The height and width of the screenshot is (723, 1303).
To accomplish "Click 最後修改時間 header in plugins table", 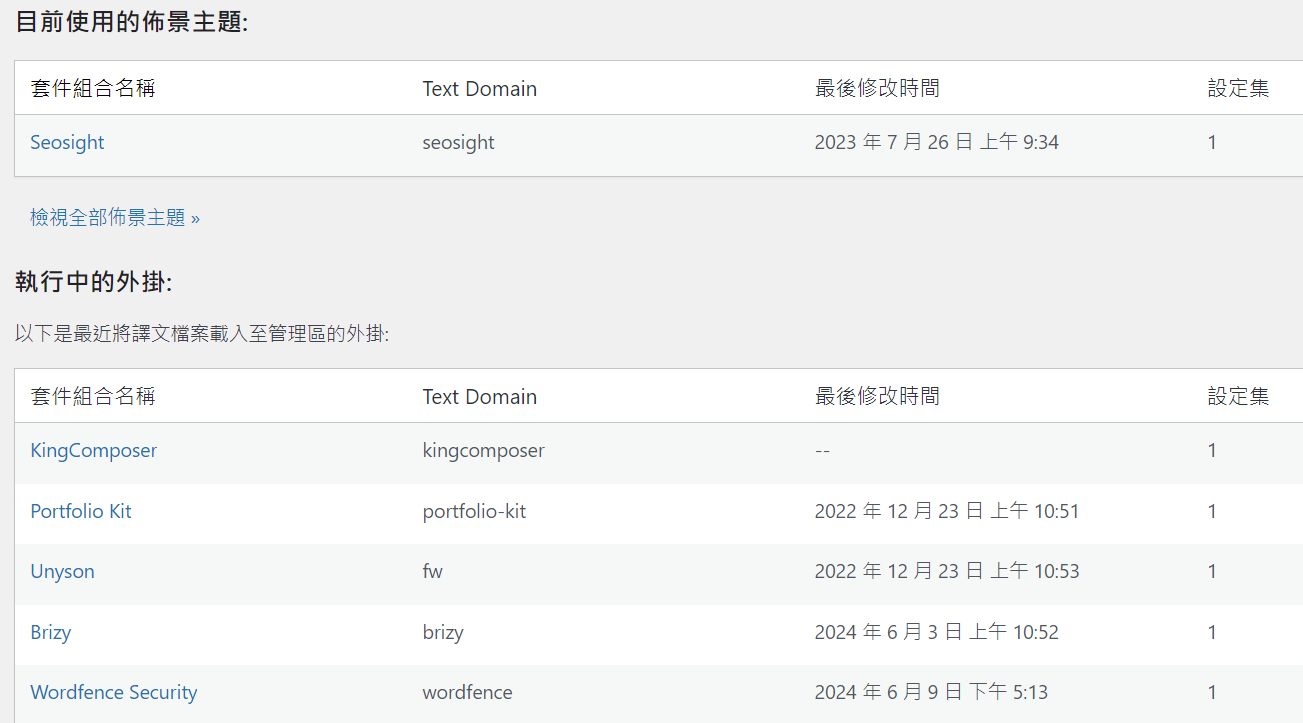I will (877, 396).
